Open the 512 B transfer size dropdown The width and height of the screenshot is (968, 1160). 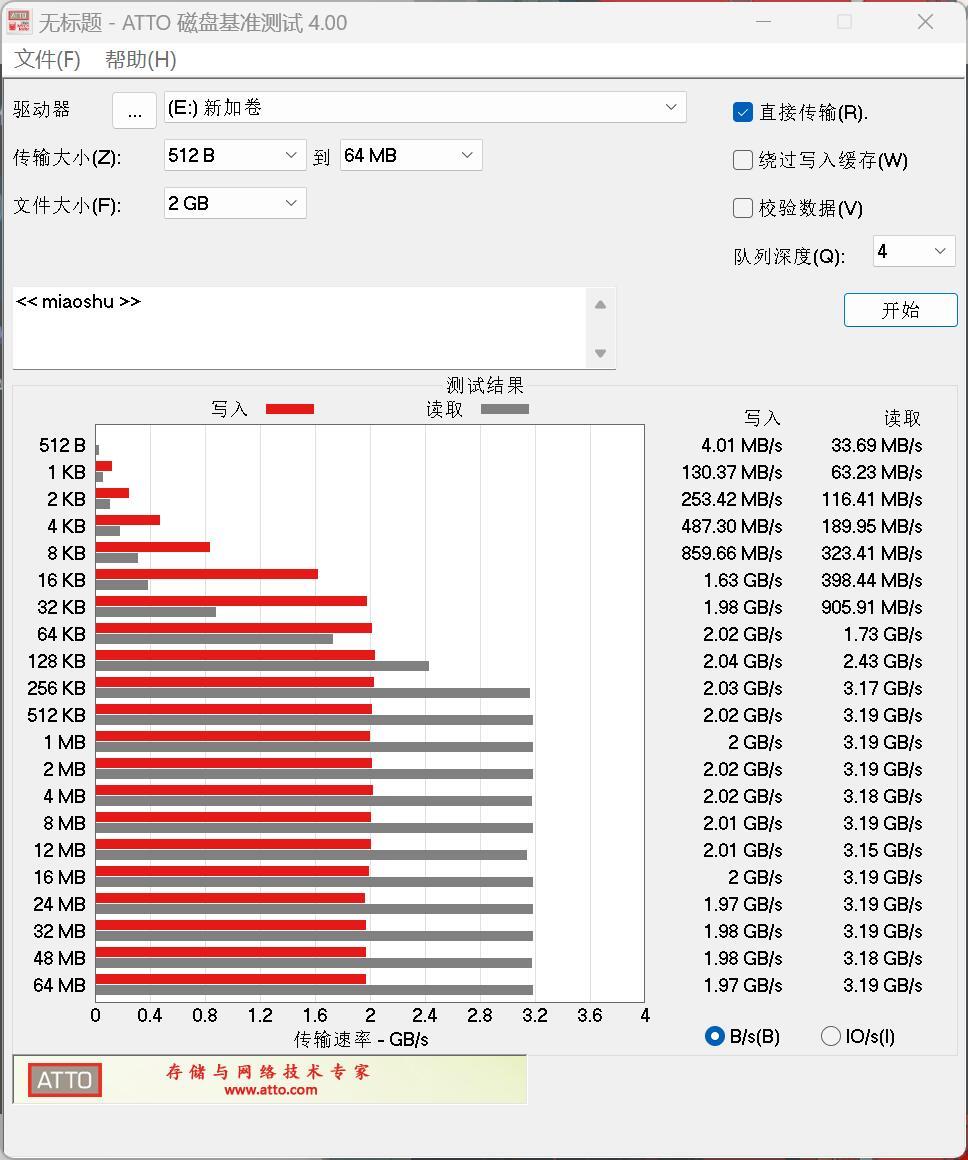point(235,155)
